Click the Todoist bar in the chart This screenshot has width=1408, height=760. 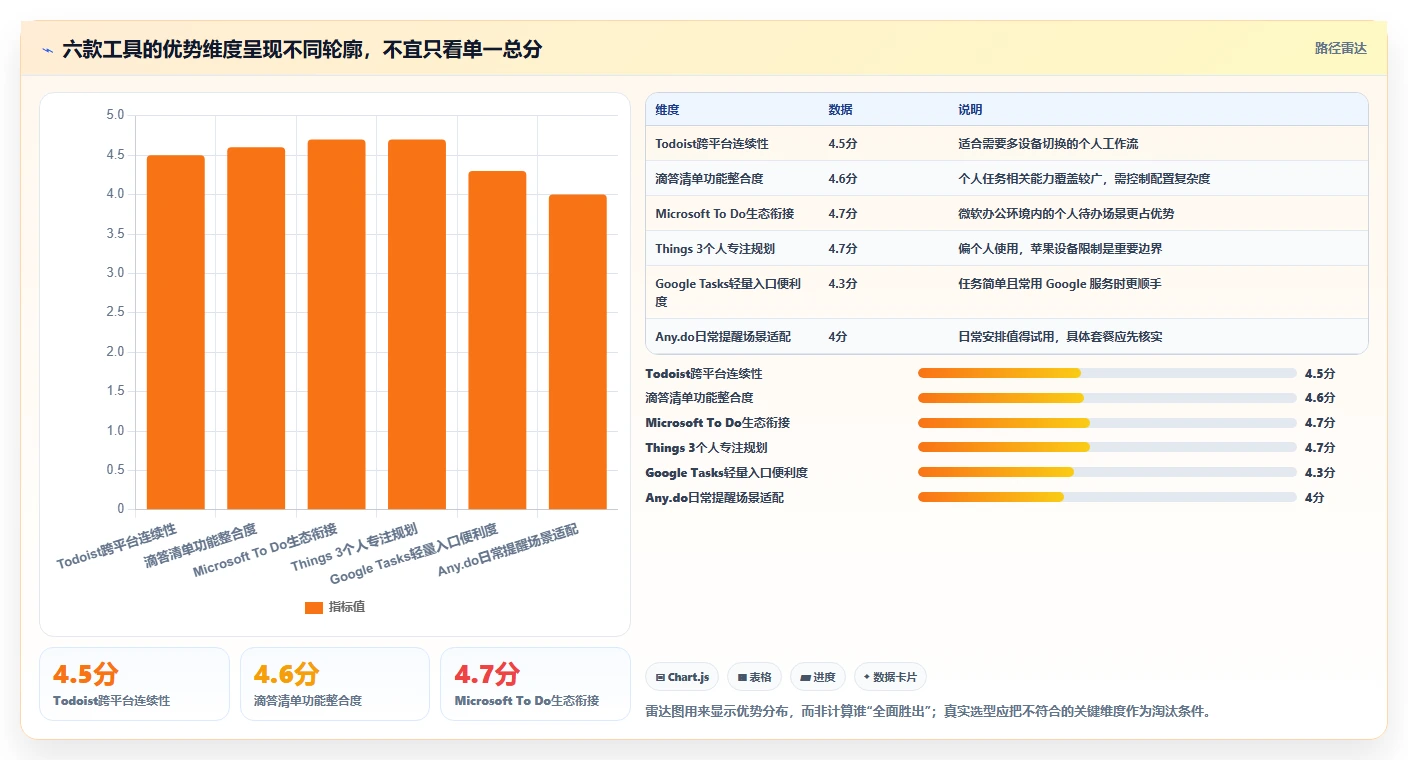coord(176,332)
